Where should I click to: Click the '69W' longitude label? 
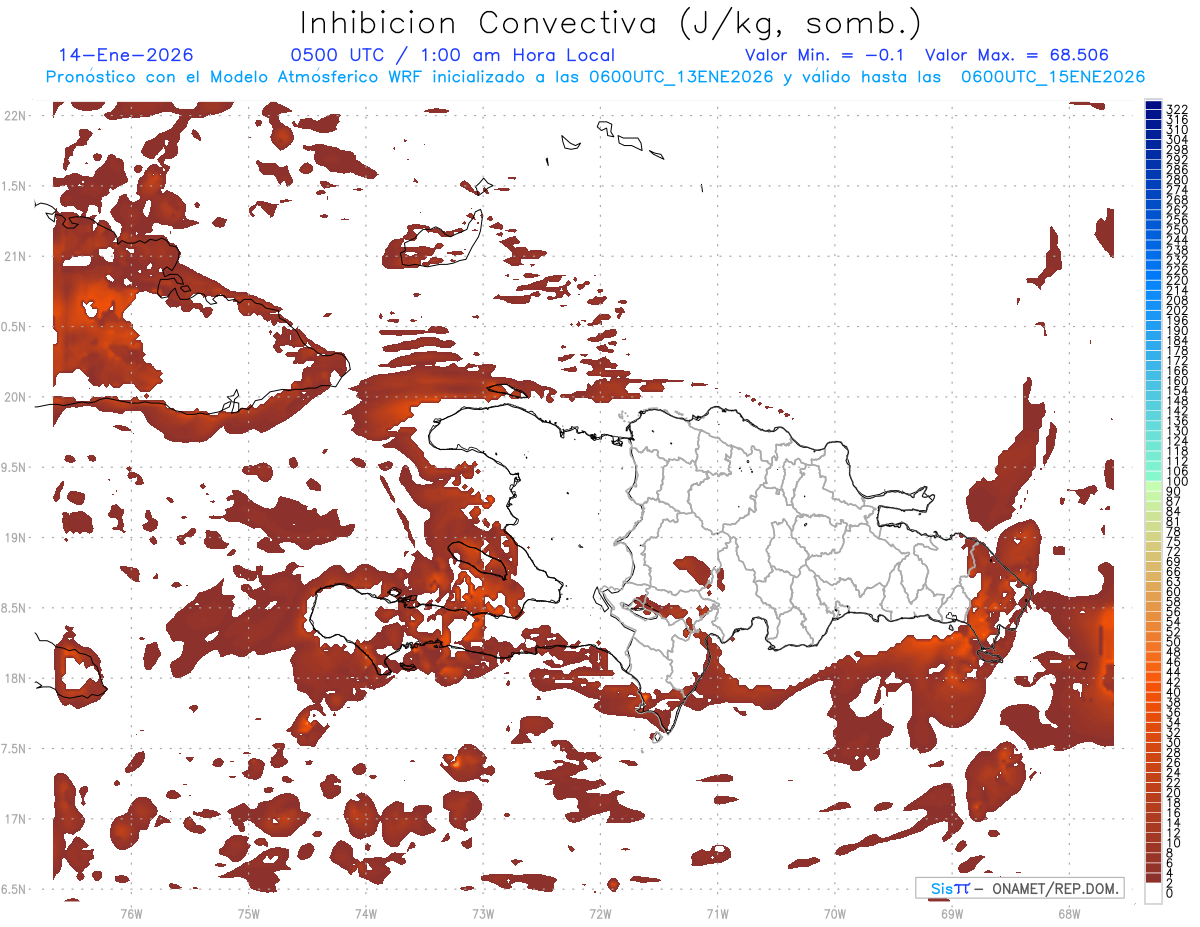pos(952,913)
